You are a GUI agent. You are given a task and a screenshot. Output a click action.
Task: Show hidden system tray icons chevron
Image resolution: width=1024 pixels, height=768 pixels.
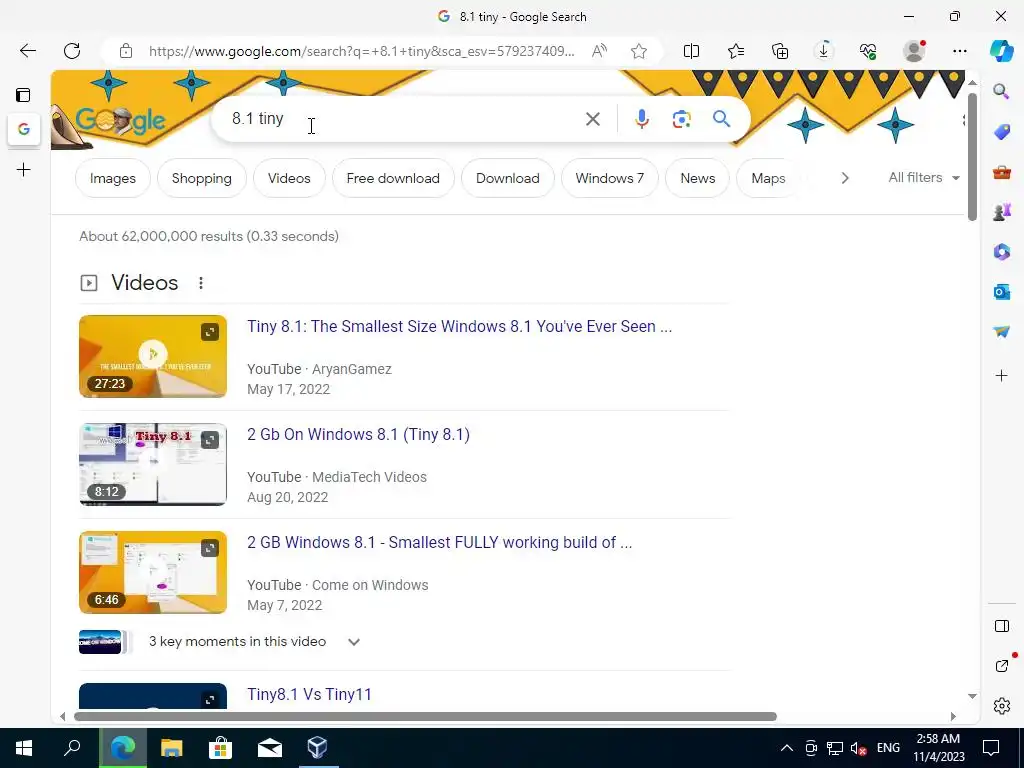787,748
